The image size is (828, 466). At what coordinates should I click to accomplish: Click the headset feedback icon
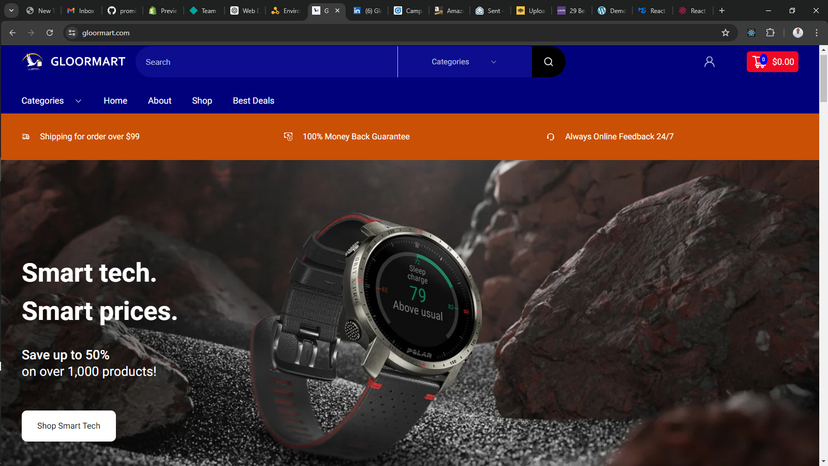(550, 137)
